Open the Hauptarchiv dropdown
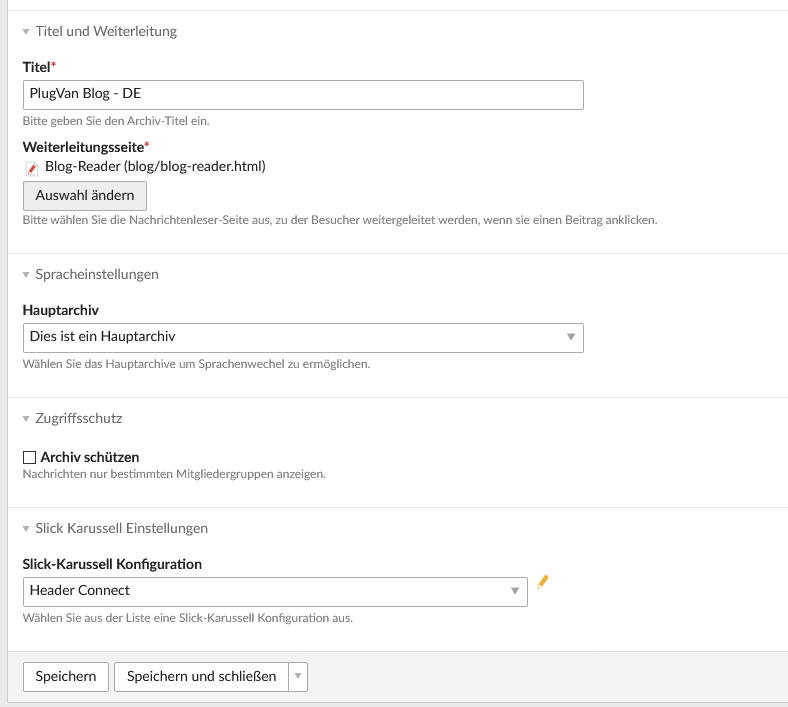Screen dimensions: 788x707 point(302,337)
